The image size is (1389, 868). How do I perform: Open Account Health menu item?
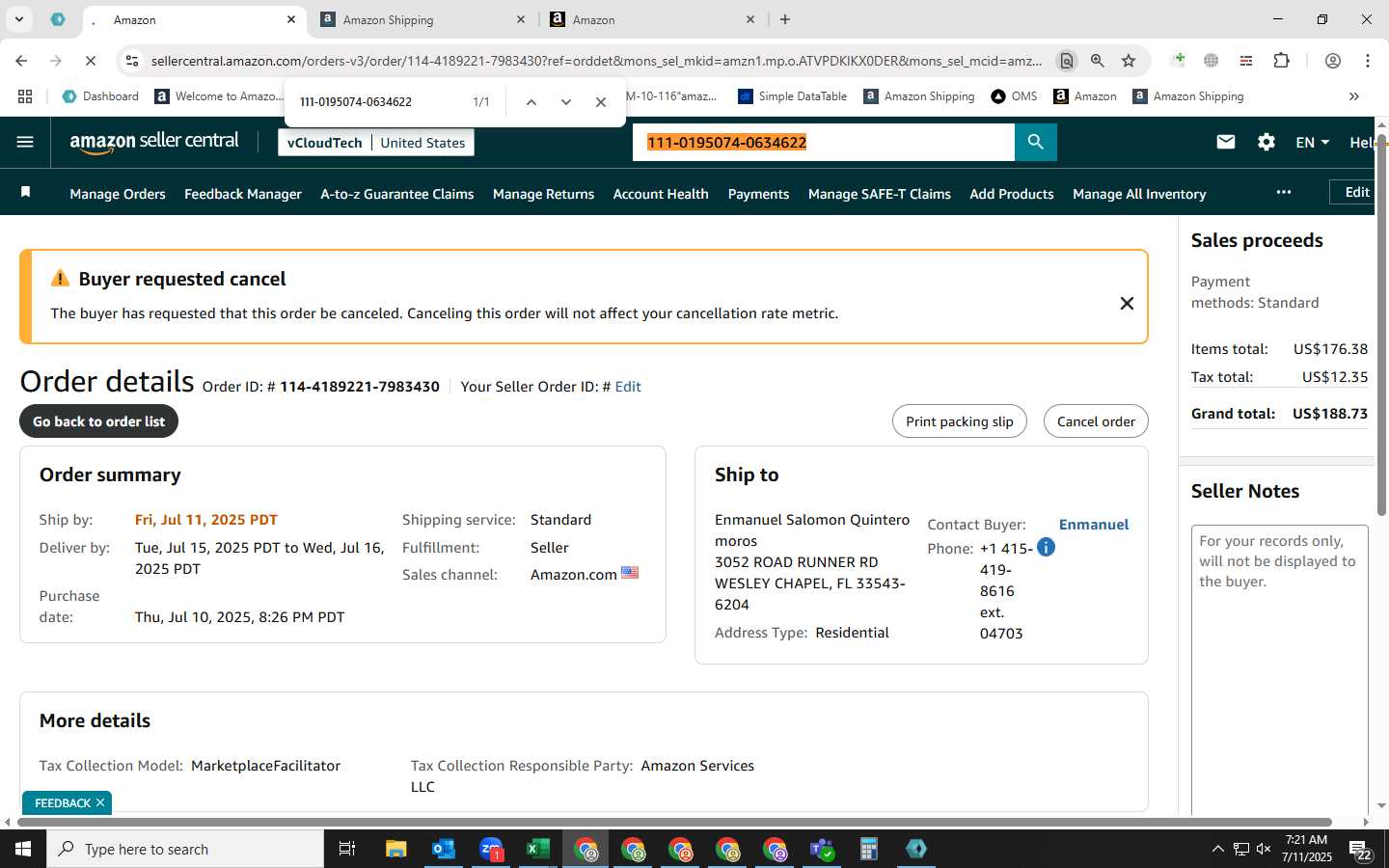pyautogui.click(x=661, y=194)
